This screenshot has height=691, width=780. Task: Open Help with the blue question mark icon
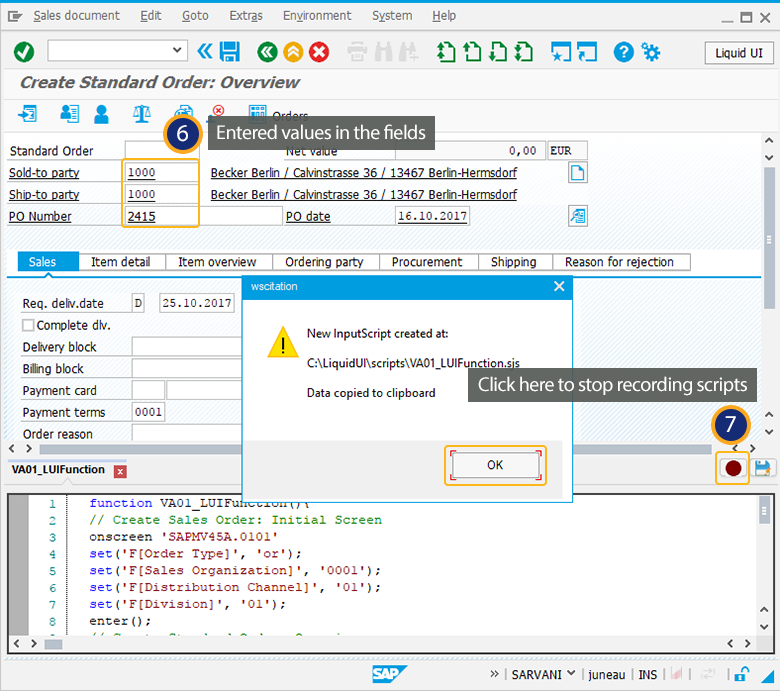pos(623,51)
